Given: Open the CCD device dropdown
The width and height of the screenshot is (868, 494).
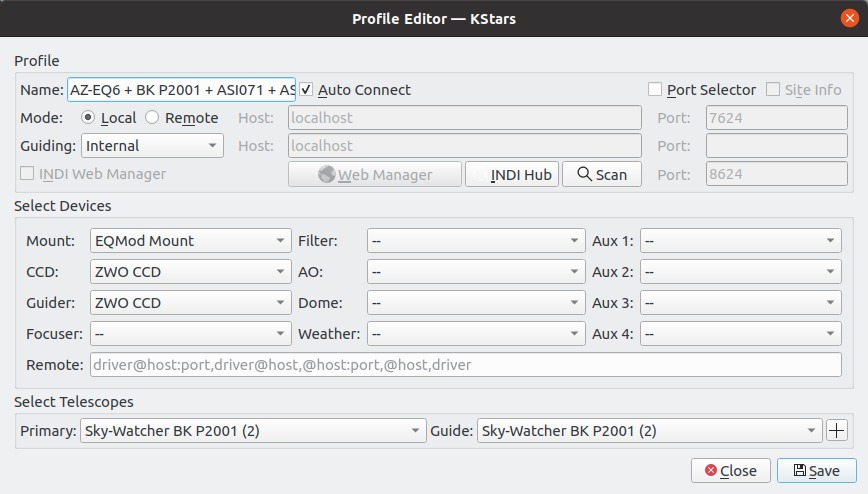Looking at the screenshot, I should (190, 272).
